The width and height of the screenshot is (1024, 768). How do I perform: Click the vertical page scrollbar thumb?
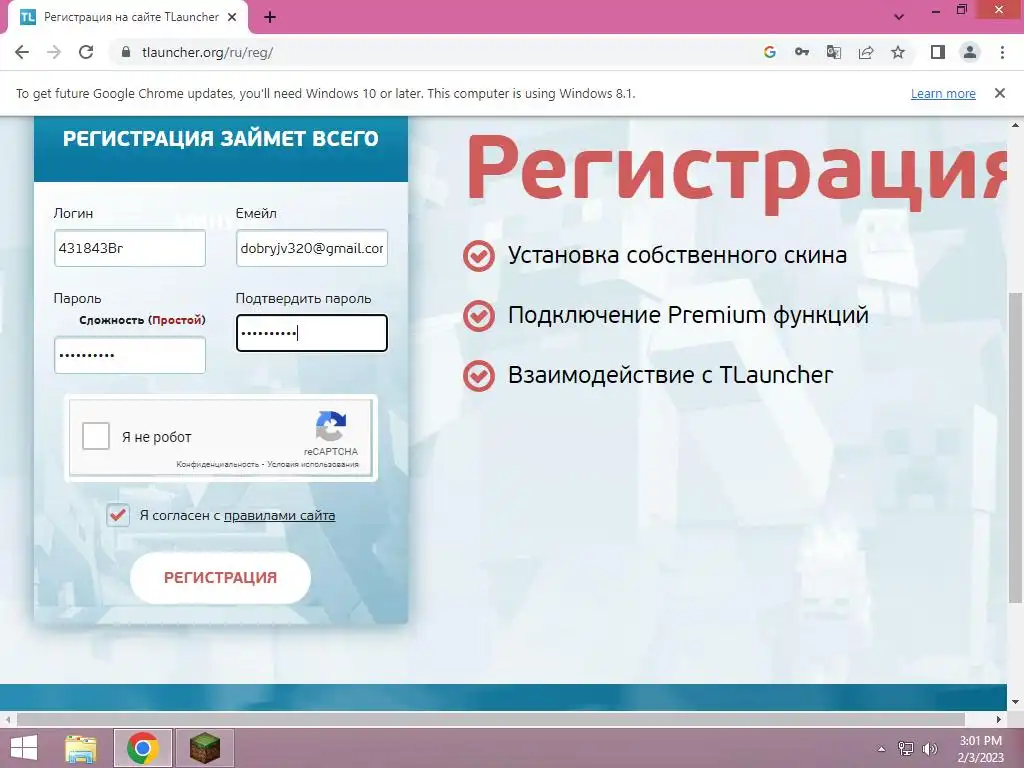[1015, 447]
